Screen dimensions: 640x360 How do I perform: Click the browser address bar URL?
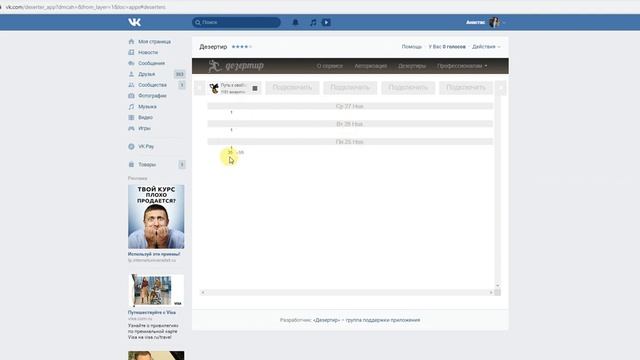86,7
